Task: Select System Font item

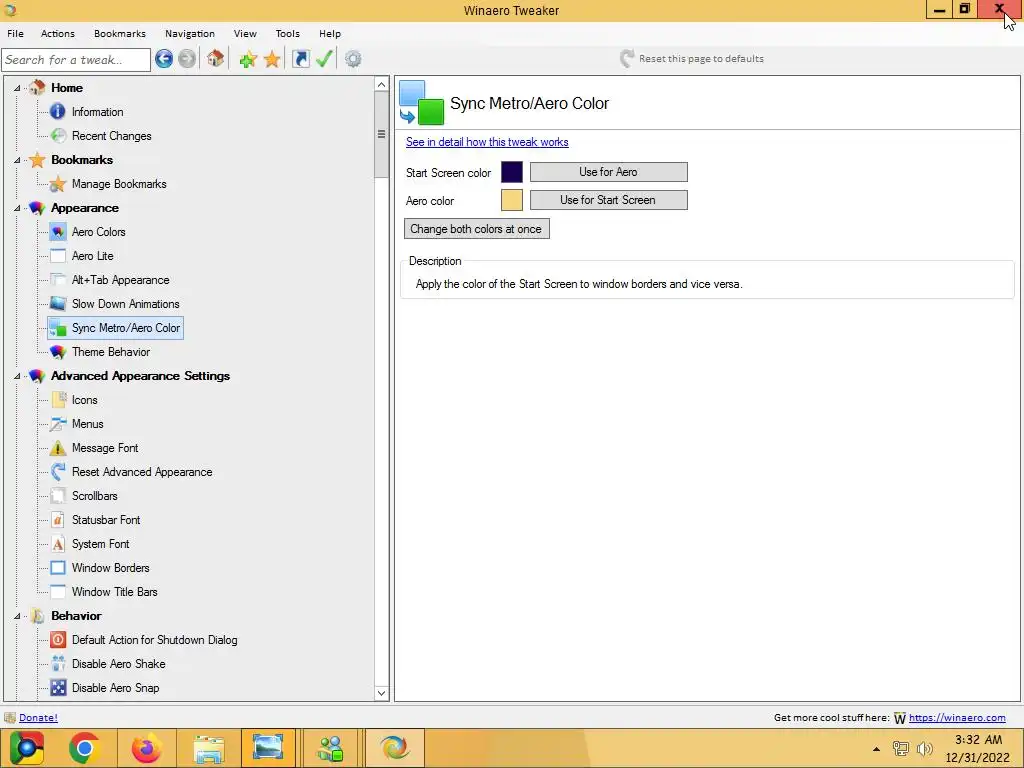Action: 101,544
